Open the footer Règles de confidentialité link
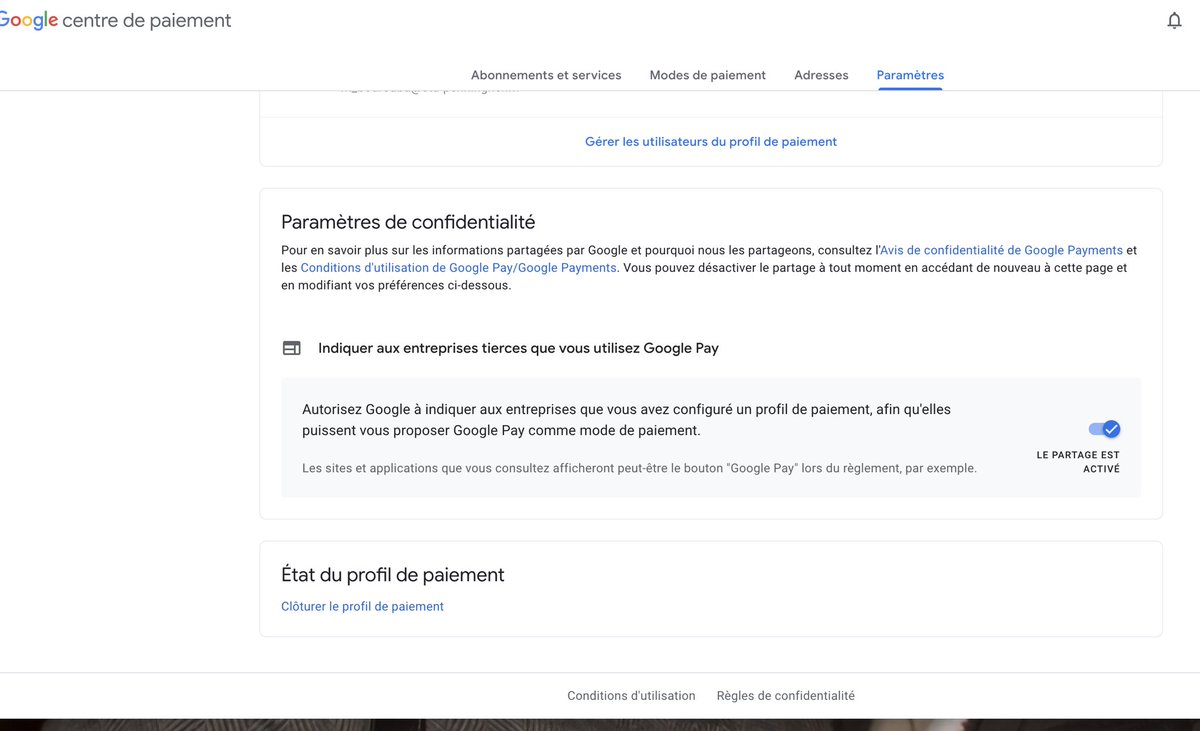This screenshot has height=731, width=1200. 786,696
